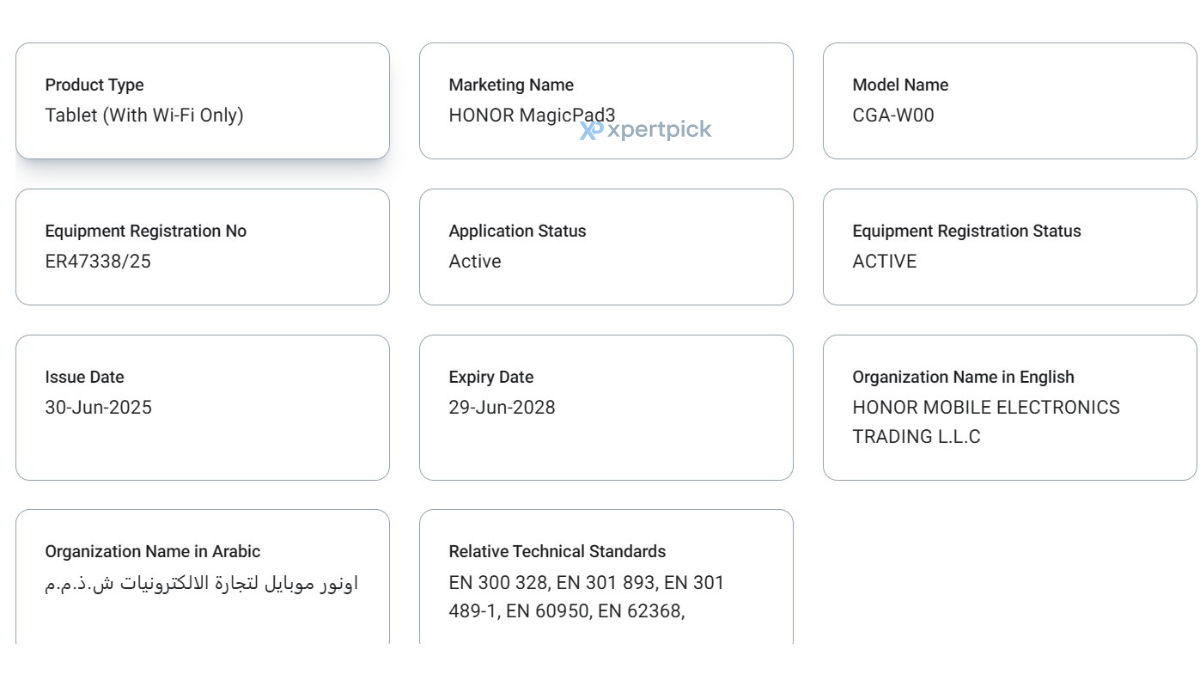Open the Organization Name in English card
1200x680 pixels.
coord(1010,408)
